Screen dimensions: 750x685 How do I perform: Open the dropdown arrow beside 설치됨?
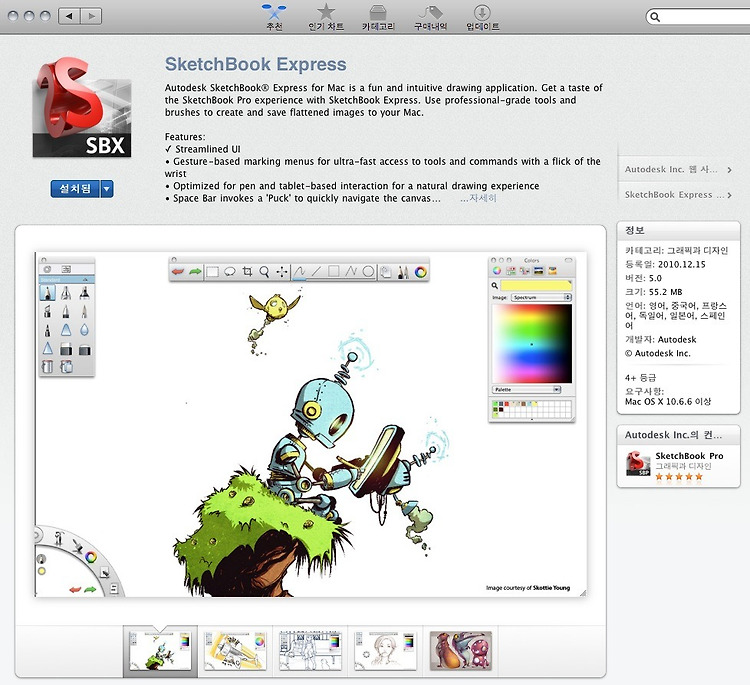point(107,188)
